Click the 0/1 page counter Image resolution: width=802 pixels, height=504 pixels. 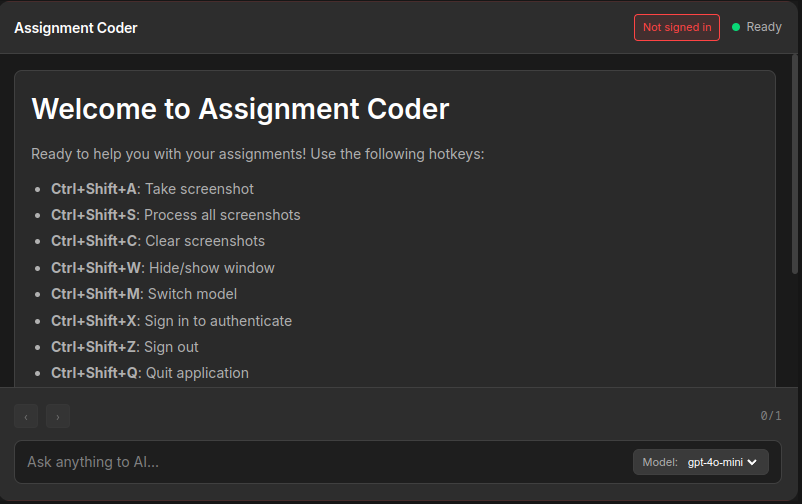pyautogui.click(x=771, y=416)
